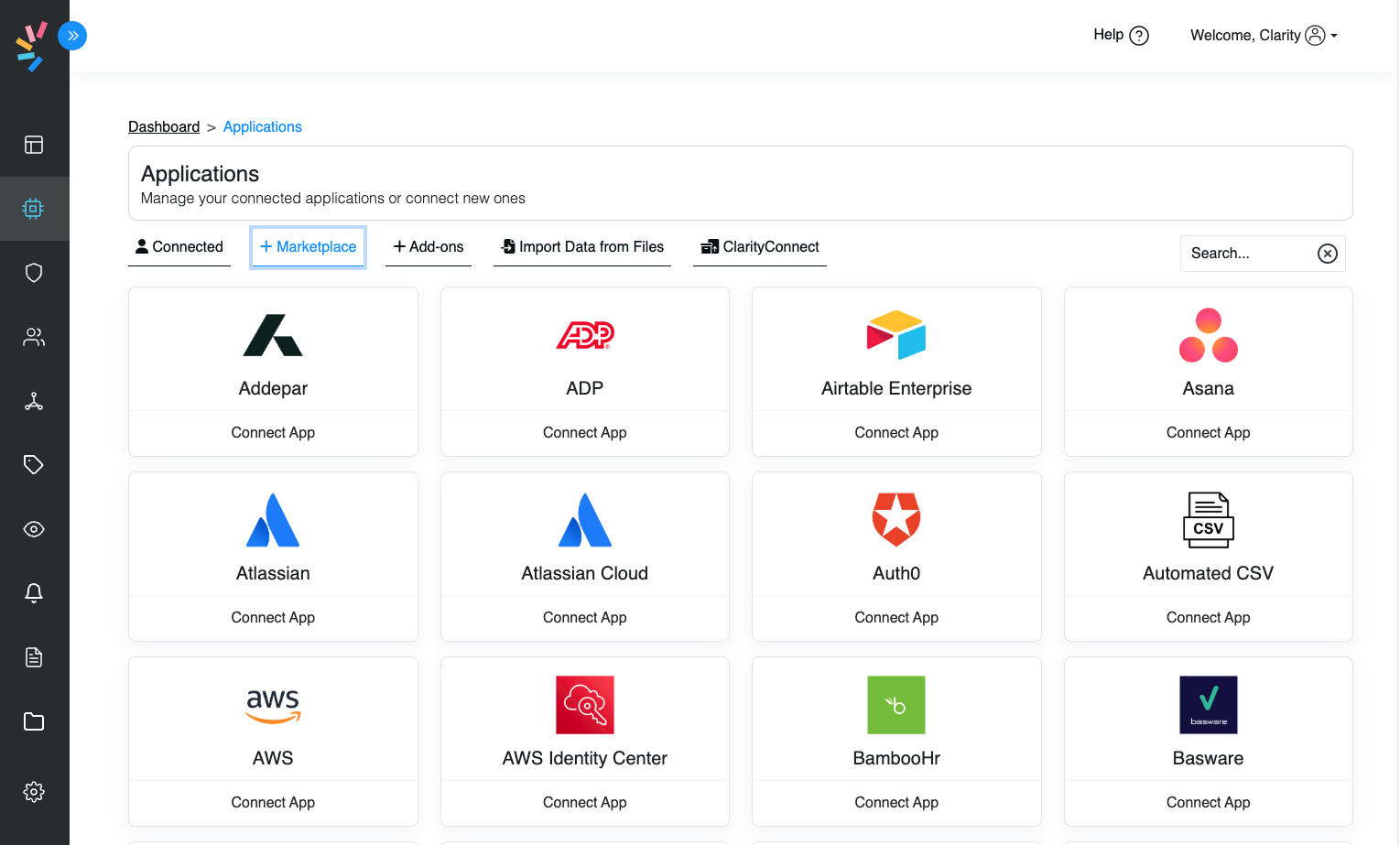Image resolution: width=1400 pixels, height=845 pixels.
Task: Click the Help question mark icon
Action: click(x=1139, y=36)
